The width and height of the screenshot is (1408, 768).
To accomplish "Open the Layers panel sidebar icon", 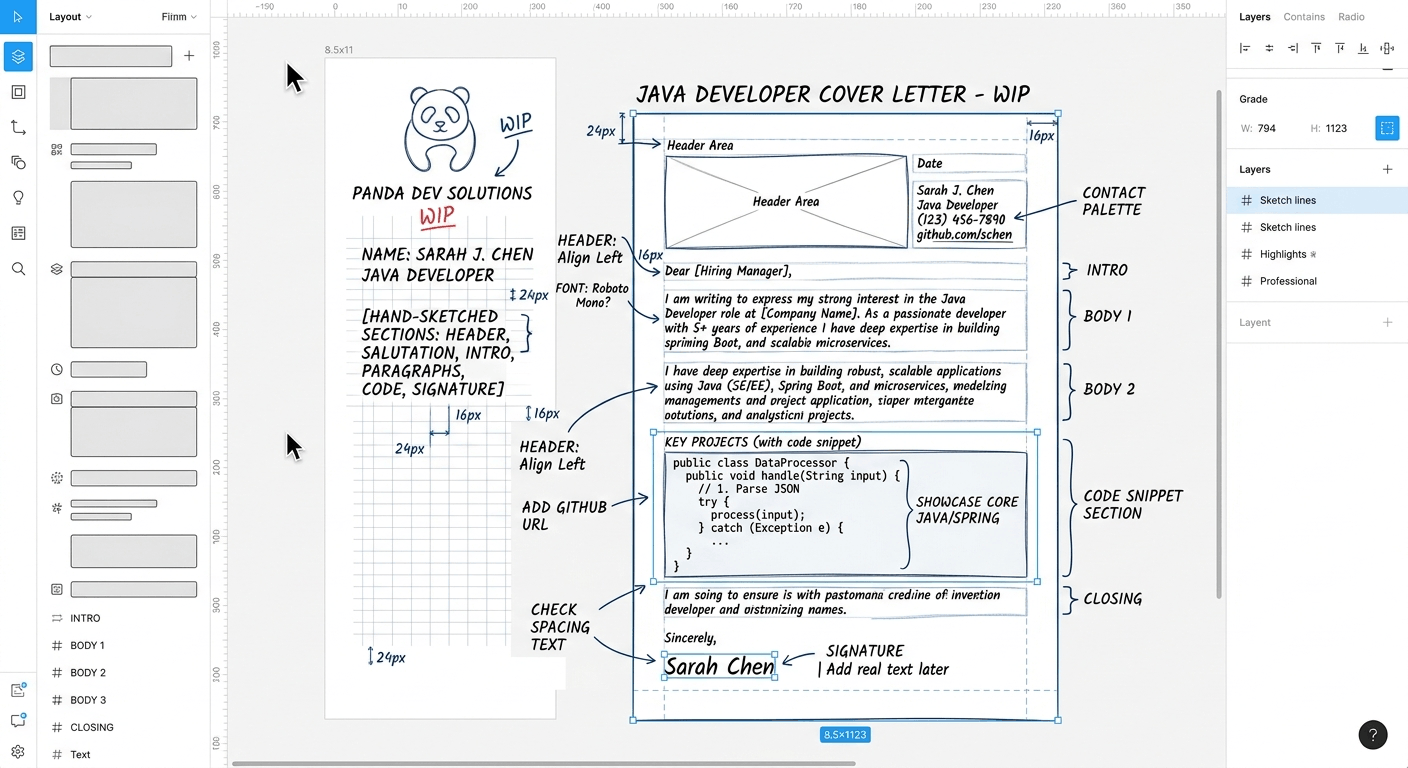I will 18,56.
